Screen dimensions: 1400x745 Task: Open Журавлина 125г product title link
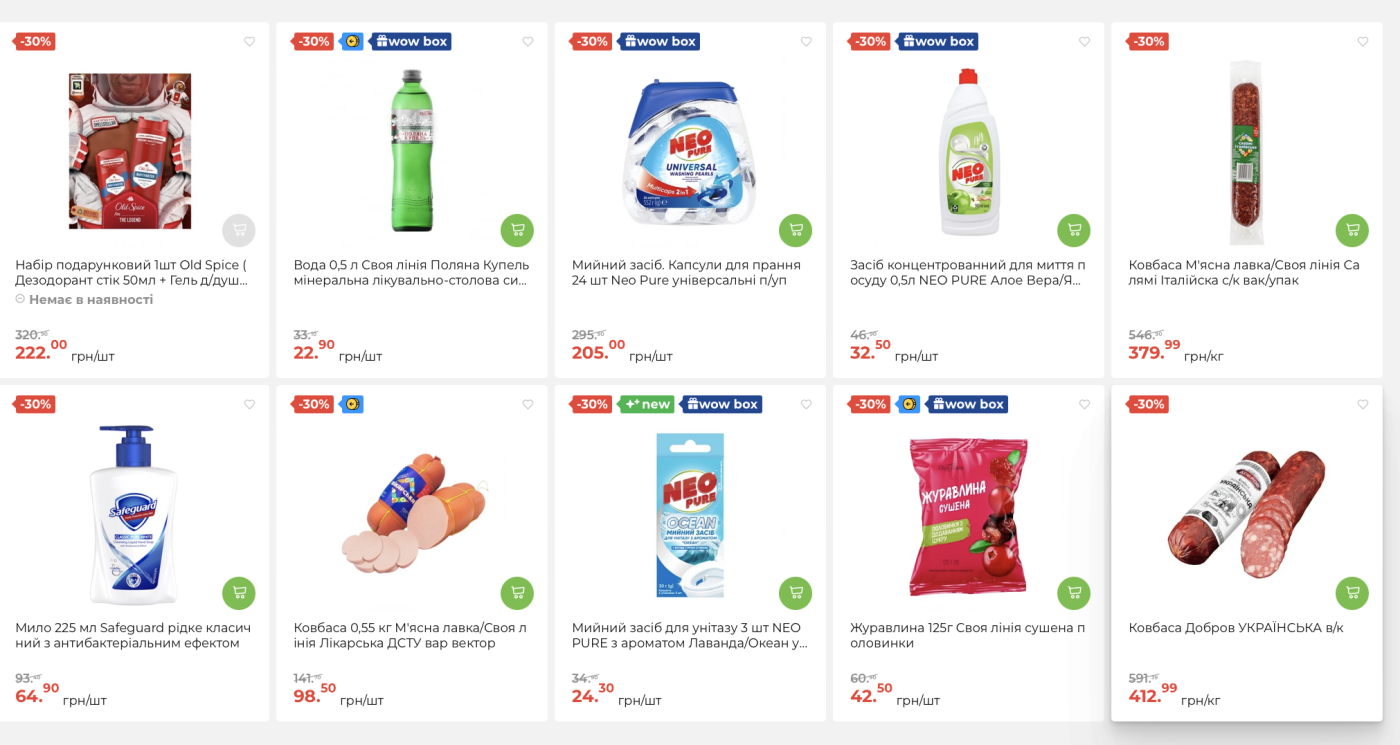[967, 635]
